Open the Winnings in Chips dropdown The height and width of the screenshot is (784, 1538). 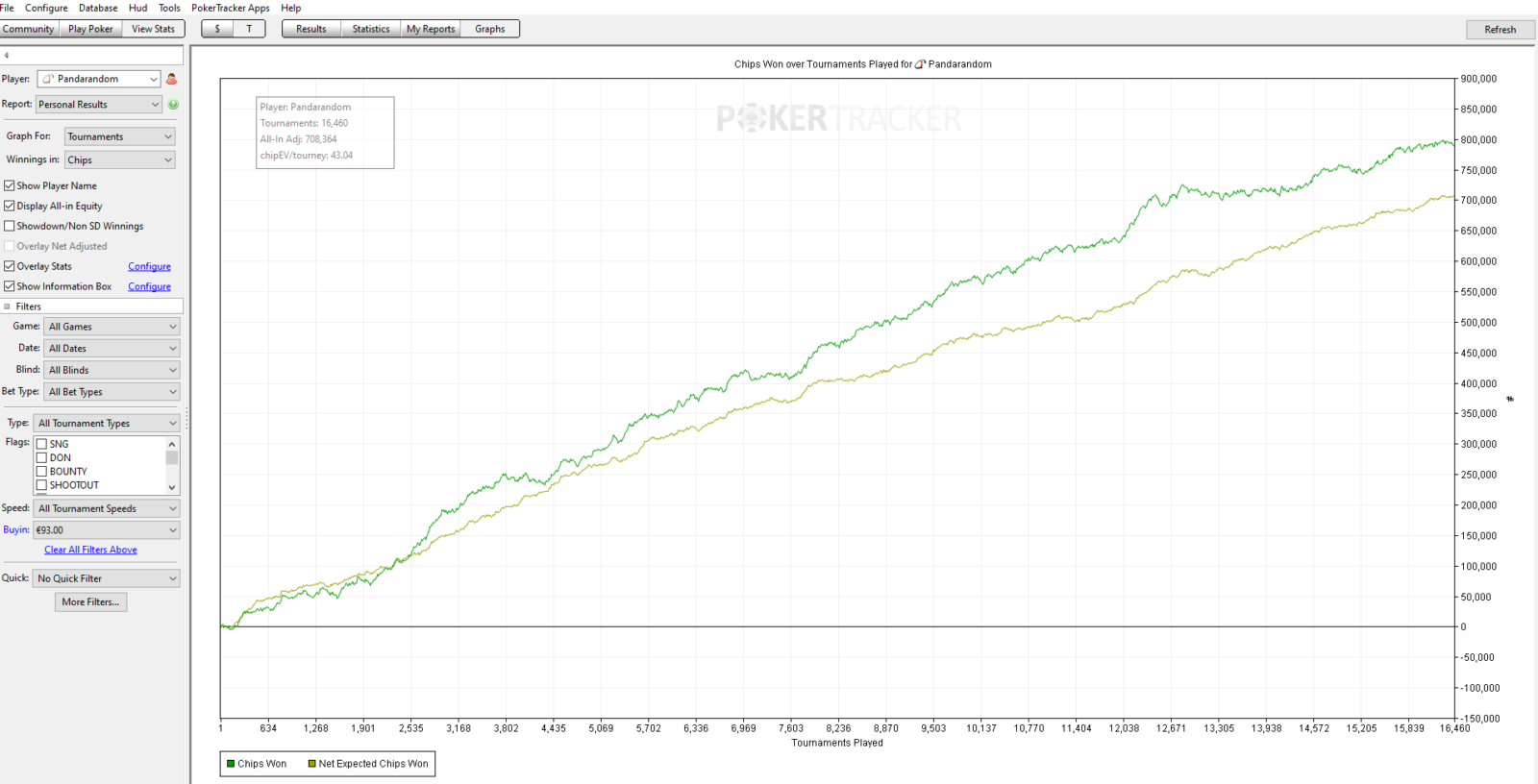tap(120, 160)
